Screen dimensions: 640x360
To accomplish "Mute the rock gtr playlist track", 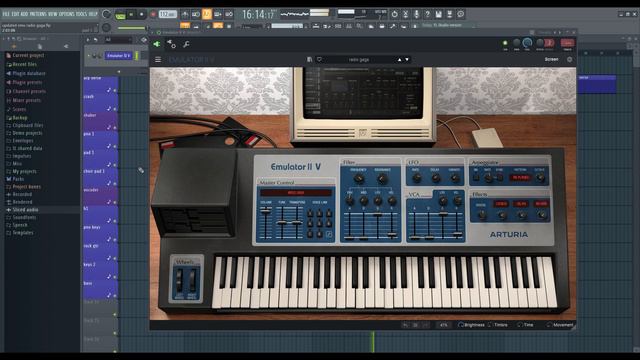I will pyautogui.click(x=115, y=258).
